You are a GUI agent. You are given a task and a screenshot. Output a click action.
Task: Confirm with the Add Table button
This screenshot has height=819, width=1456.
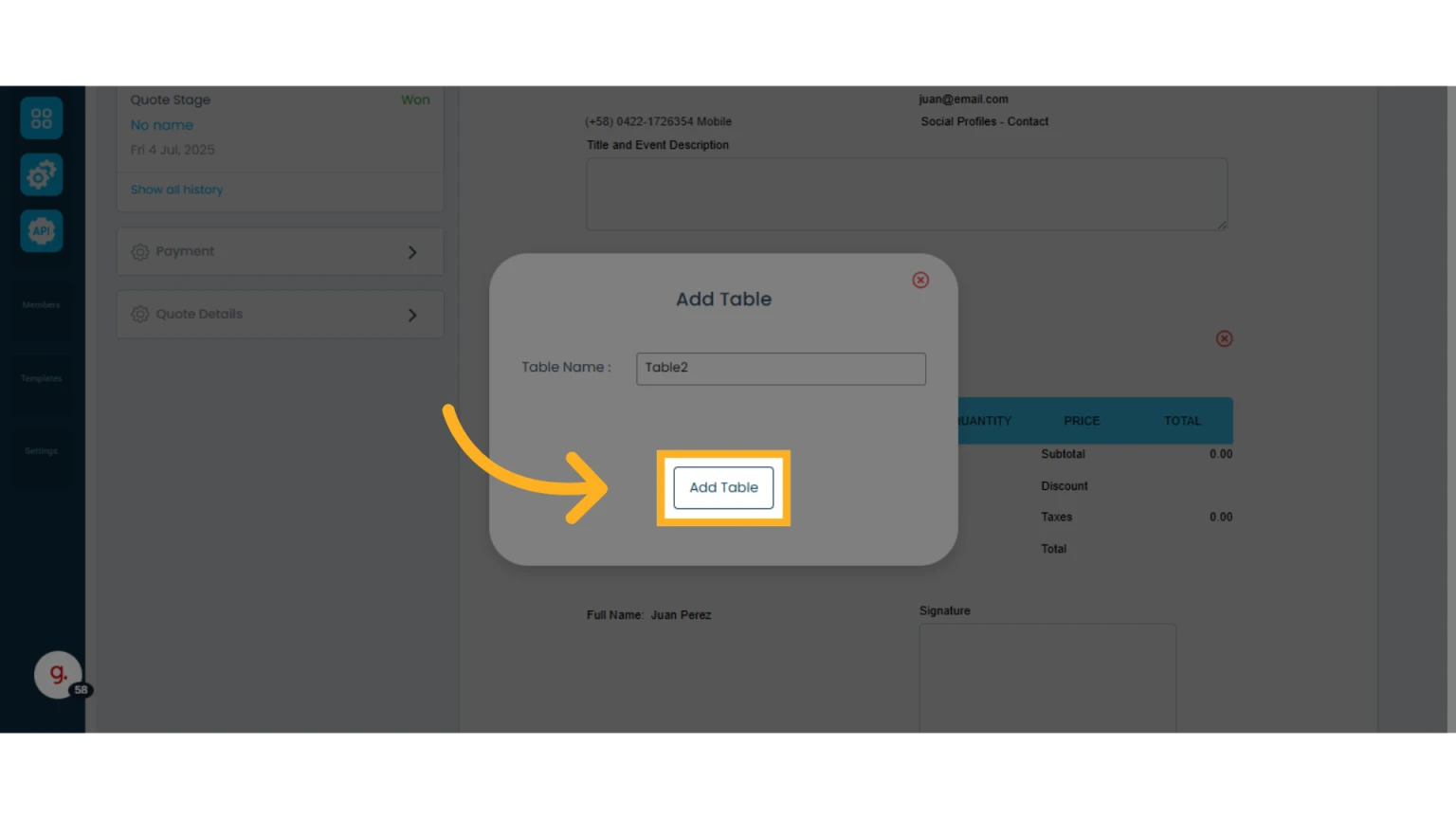pos(723,487)
